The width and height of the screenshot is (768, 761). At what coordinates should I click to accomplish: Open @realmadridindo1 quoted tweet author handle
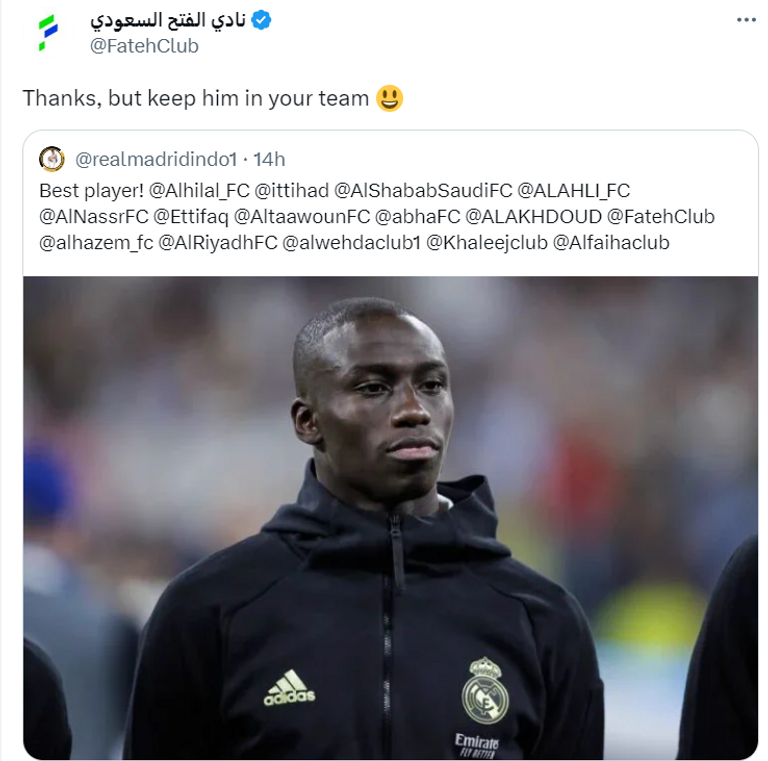[156, 159]
